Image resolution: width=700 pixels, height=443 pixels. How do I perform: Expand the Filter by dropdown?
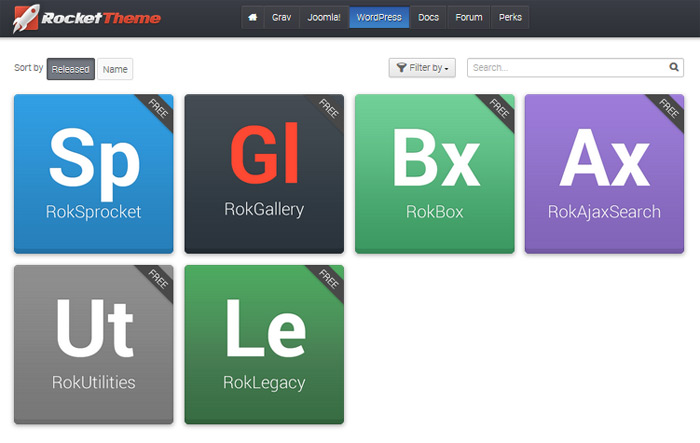(422, 67)
